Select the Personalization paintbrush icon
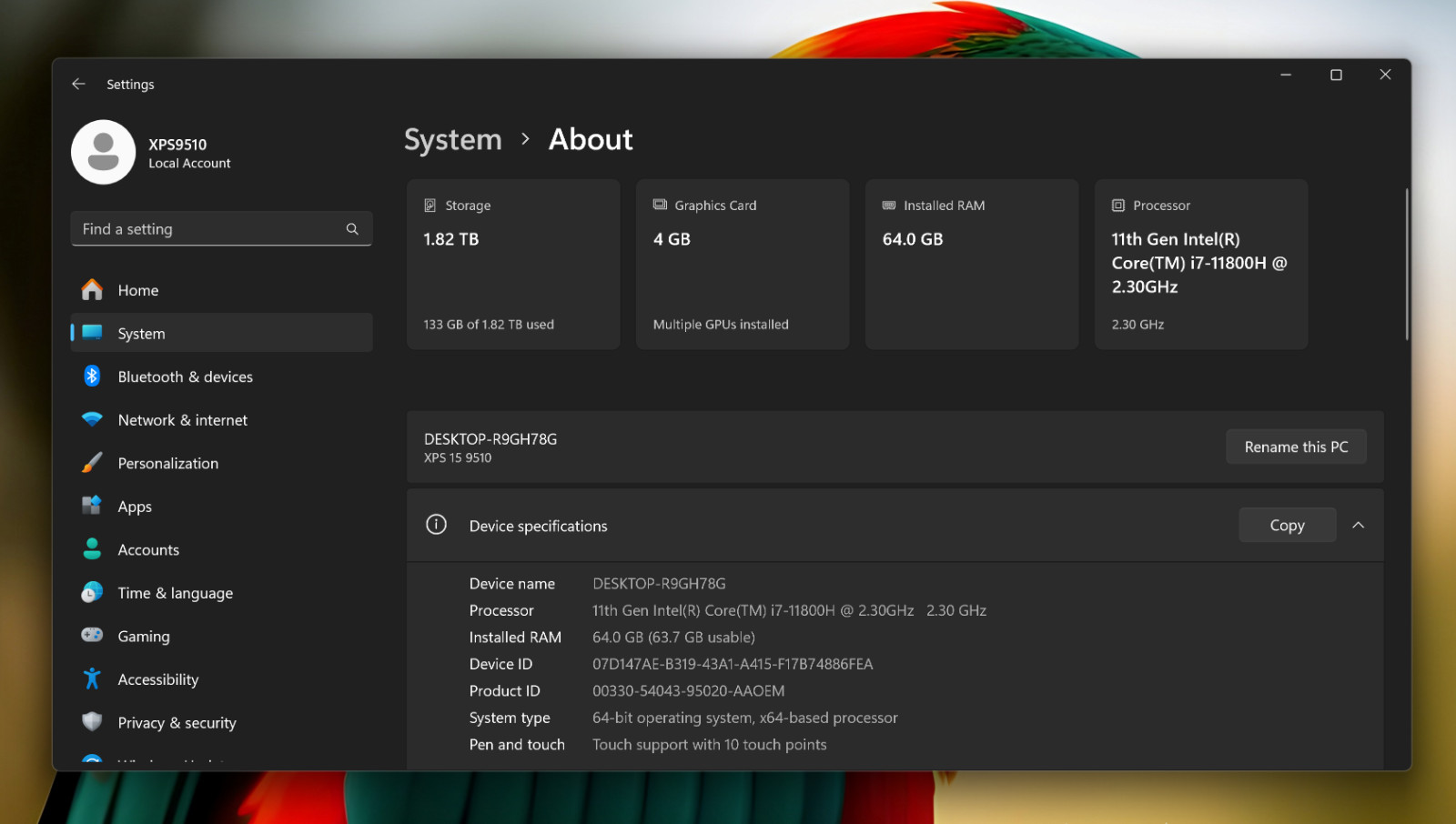Image resolution: width=1456 pixels, height=824 pixels. click(x=92, y=463)
